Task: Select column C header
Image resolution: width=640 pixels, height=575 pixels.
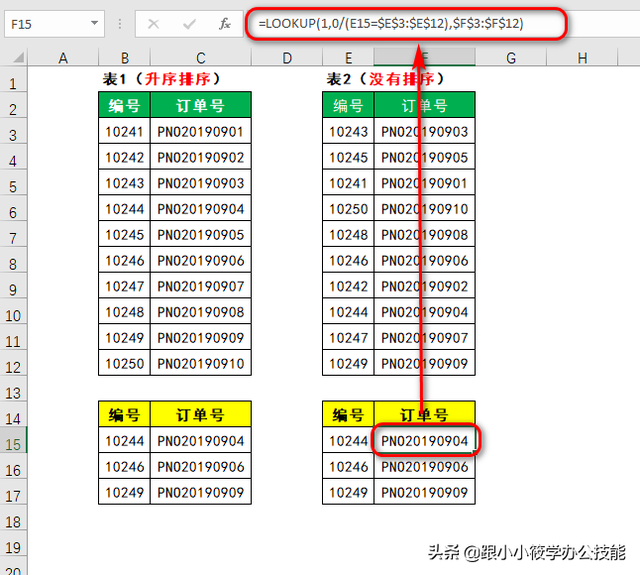Action: [x=200, y=58]
